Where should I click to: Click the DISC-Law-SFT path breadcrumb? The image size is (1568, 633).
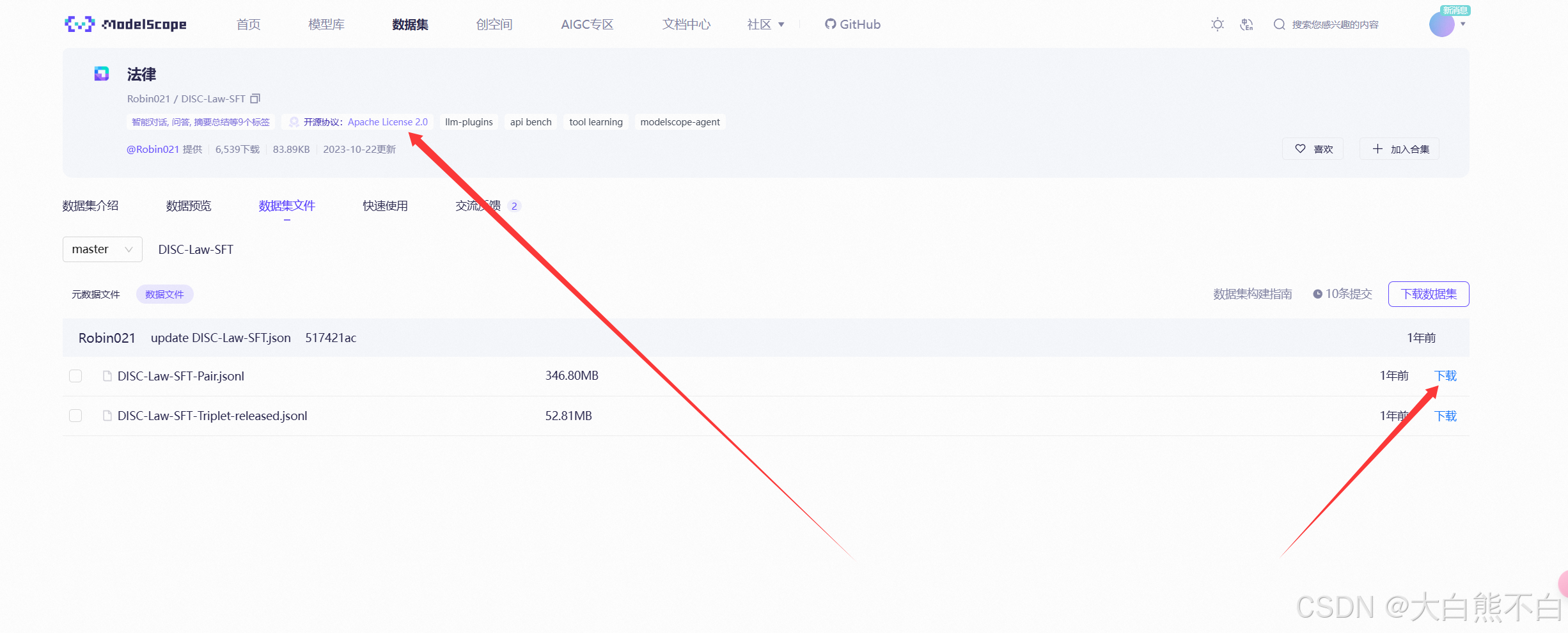[x=196, y=249]
